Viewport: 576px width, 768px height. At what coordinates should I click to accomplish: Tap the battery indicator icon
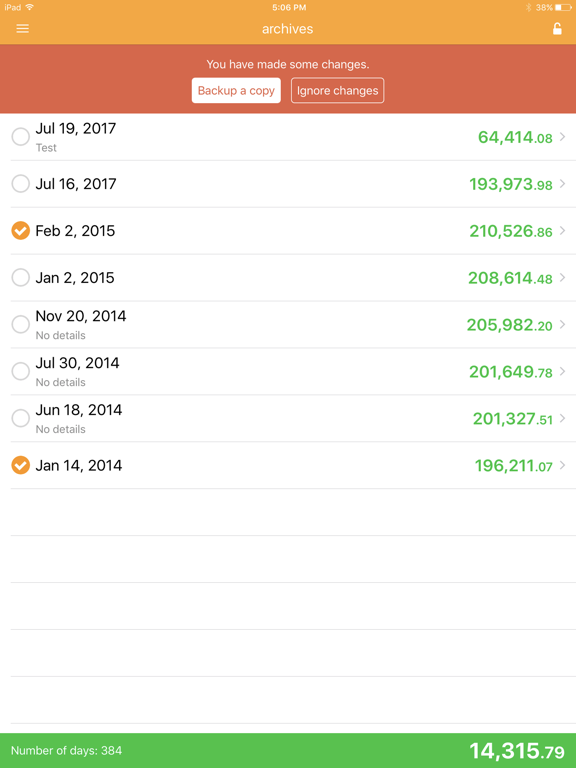(563, 7)
